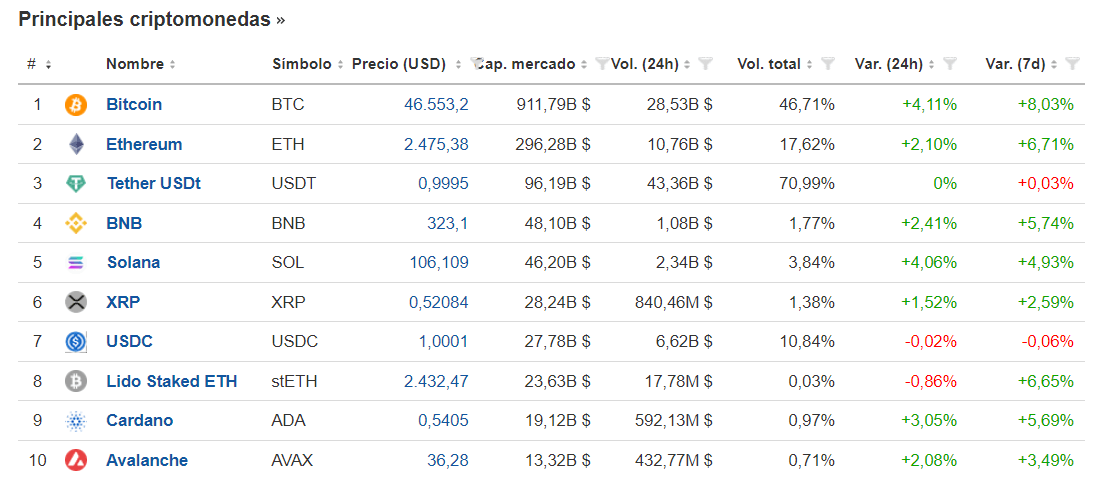
Task: Open filter for Vol. (24h) column
Action: (705, 64)
